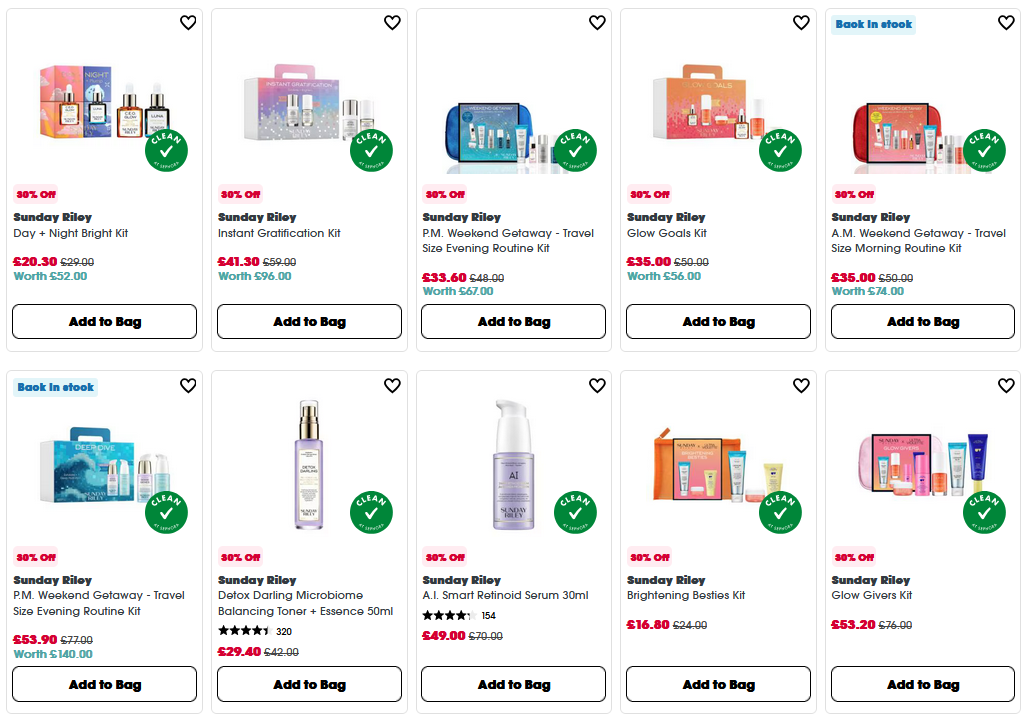Image resolution: width=1026 pixels, height=723 pixels.
Task: Click the star rating on Detox Darling toner
Action: click(243, 631)
